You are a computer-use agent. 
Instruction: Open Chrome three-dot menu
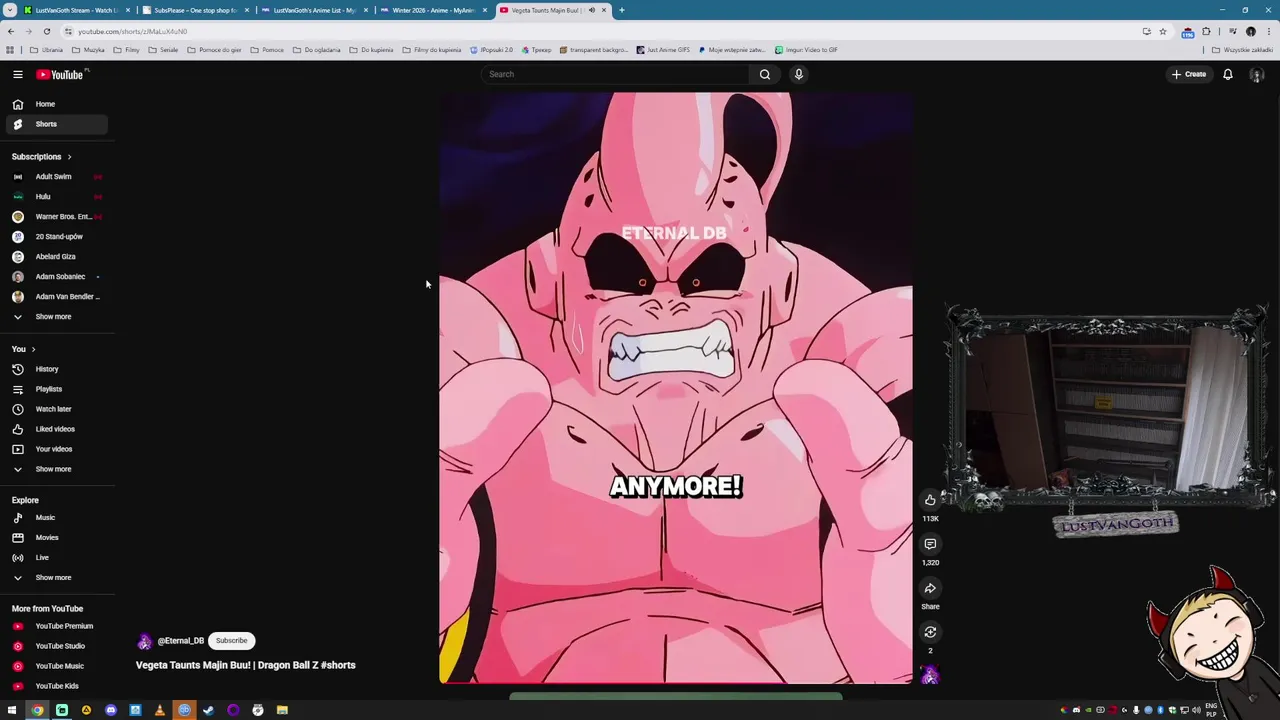(1268, 31)
